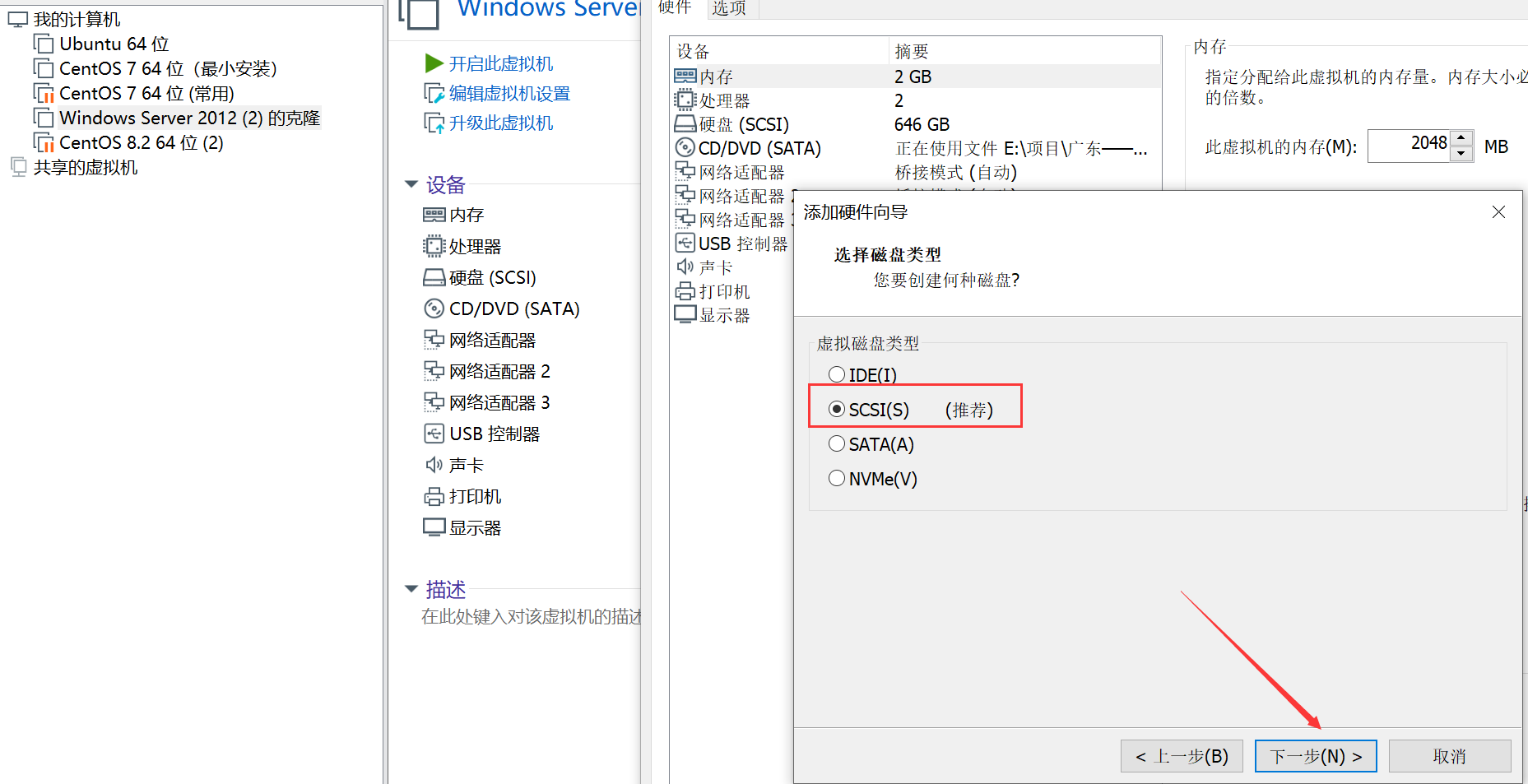Select the SCSI(S) recommended radio button
1528x784 pixels.
pyautogui.click(x=837, y=409)
